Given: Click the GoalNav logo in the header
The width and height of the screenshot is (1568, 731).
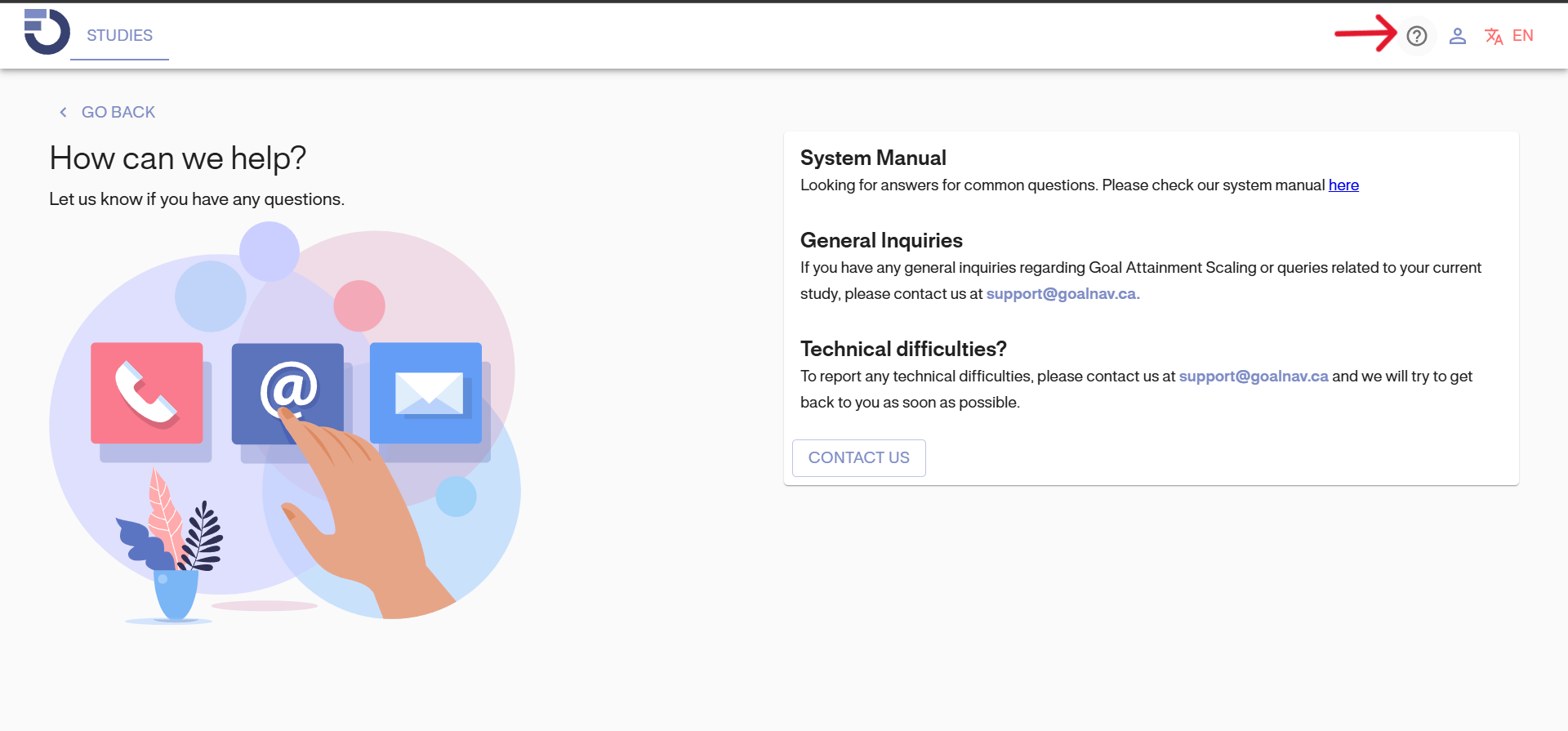Looking at the screenshot, I should 47,33.
